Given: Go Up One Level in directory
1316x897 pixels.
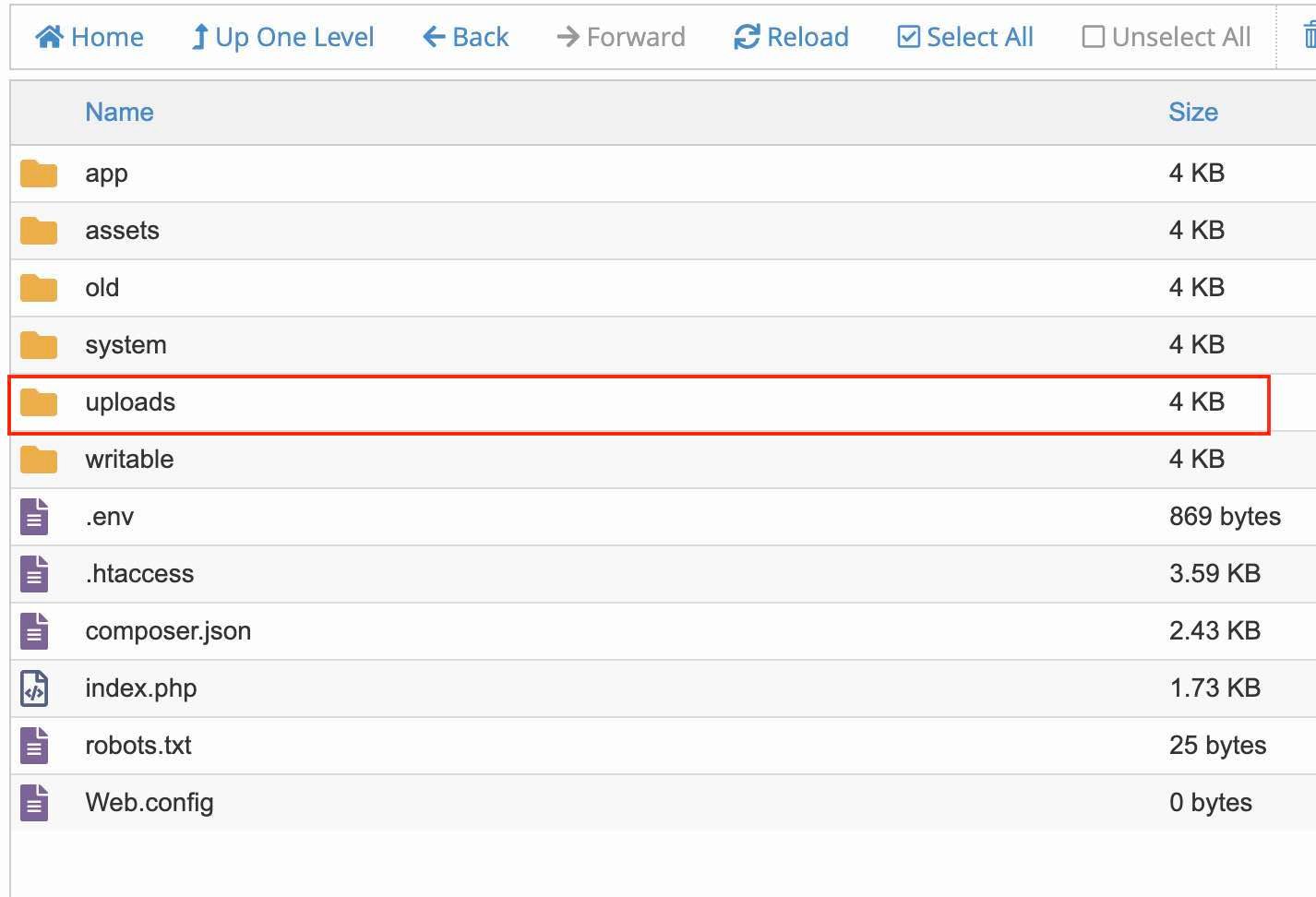Looking at the screenshot, I should pos(282,37).
